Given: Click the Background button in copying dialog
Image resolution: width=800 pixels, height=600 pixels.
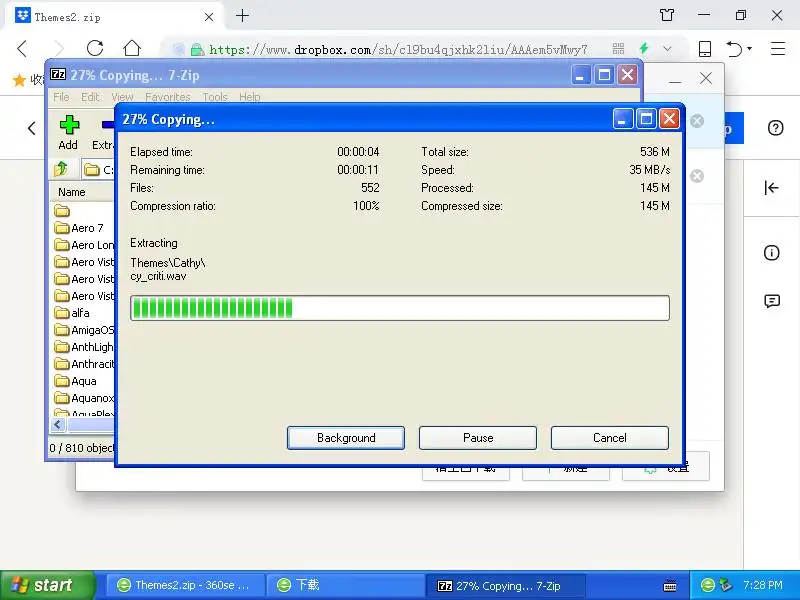Looking at the screenshot, I should tap(346, 438).
